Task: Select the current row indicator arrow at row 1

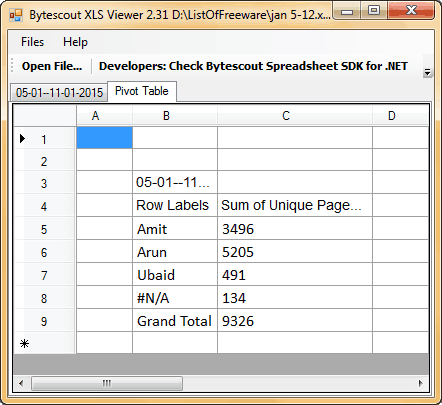Action: pos(22,138)
